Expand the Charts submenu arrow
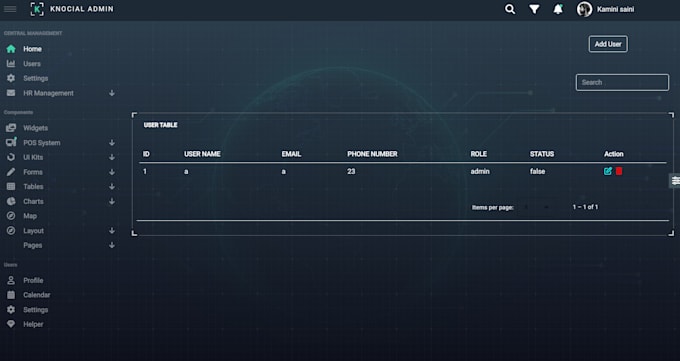 112,201
